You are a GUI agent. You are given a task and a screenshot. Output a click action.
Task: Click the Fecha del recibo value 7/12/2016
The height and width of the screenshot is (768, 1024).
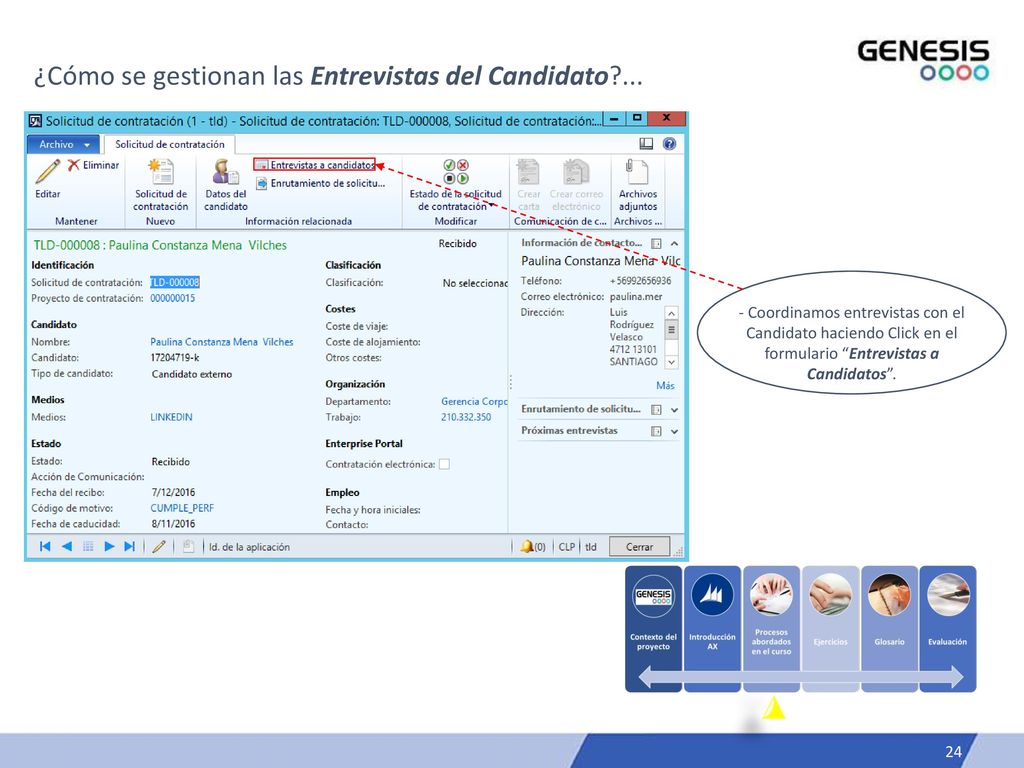click(x=173, y=492)
